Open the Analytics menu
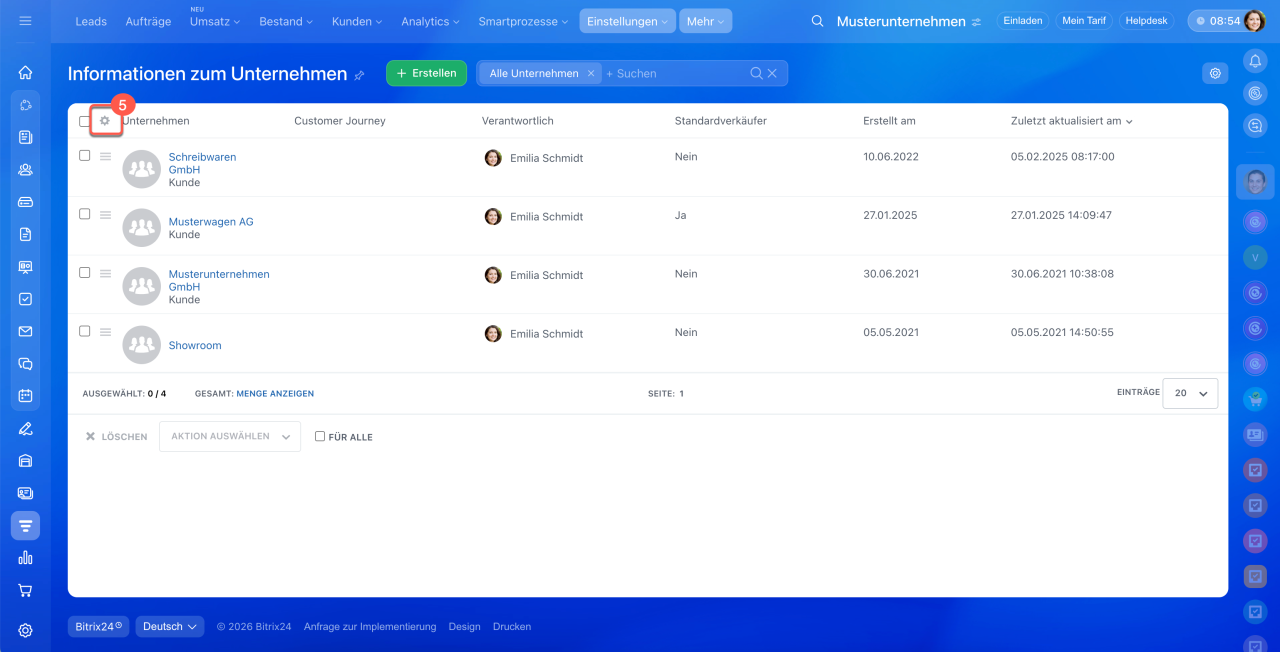This screenshot has height=652, width=1280. tap(430, 21)
